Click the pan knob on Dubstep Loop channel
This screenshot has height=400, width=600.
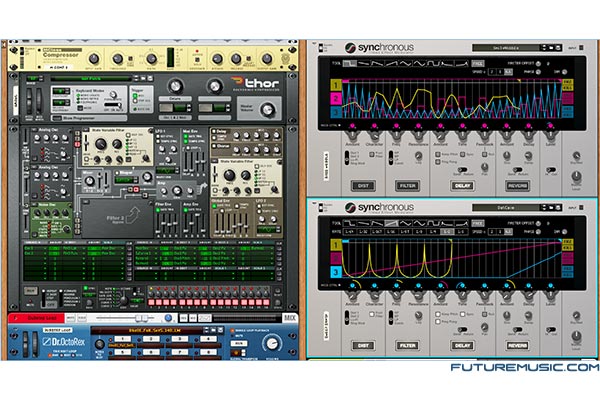coord(168,318)
